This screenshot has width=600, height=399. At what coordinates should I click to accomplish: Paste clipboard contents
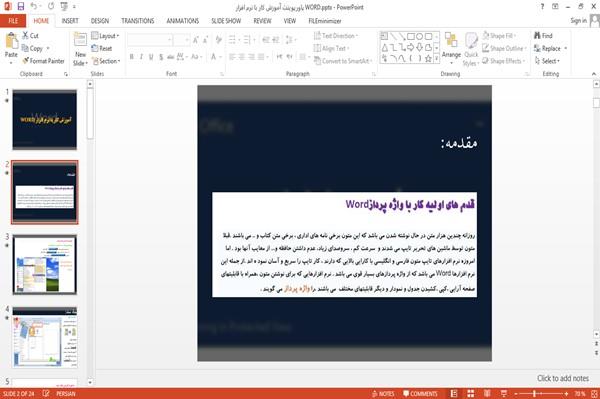pos(11,46)
